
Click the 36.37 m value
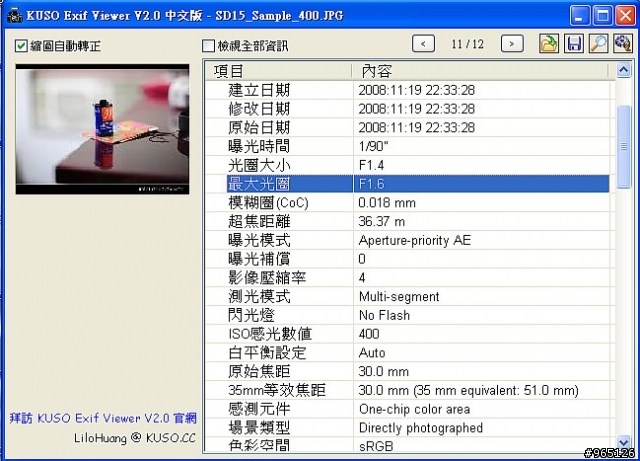tap(382, 222)
